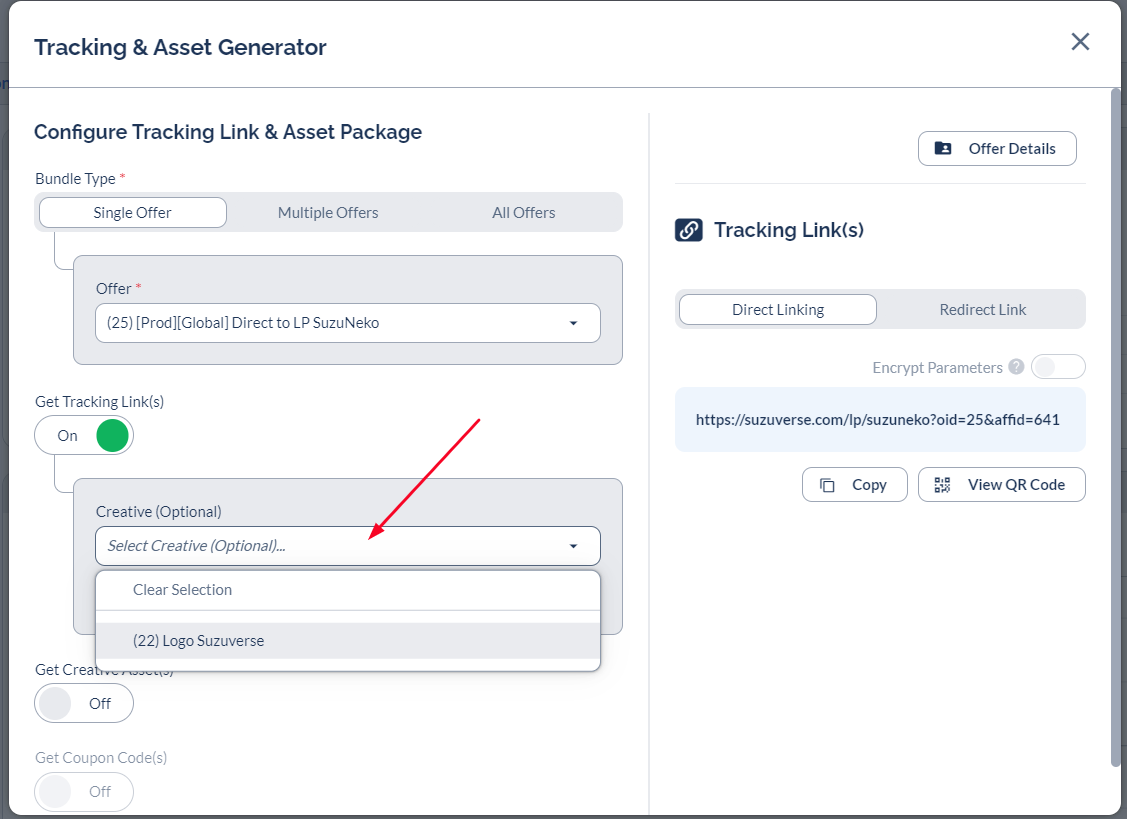Turn off the Get Tracking Link(s) toggle

(84, 436)
